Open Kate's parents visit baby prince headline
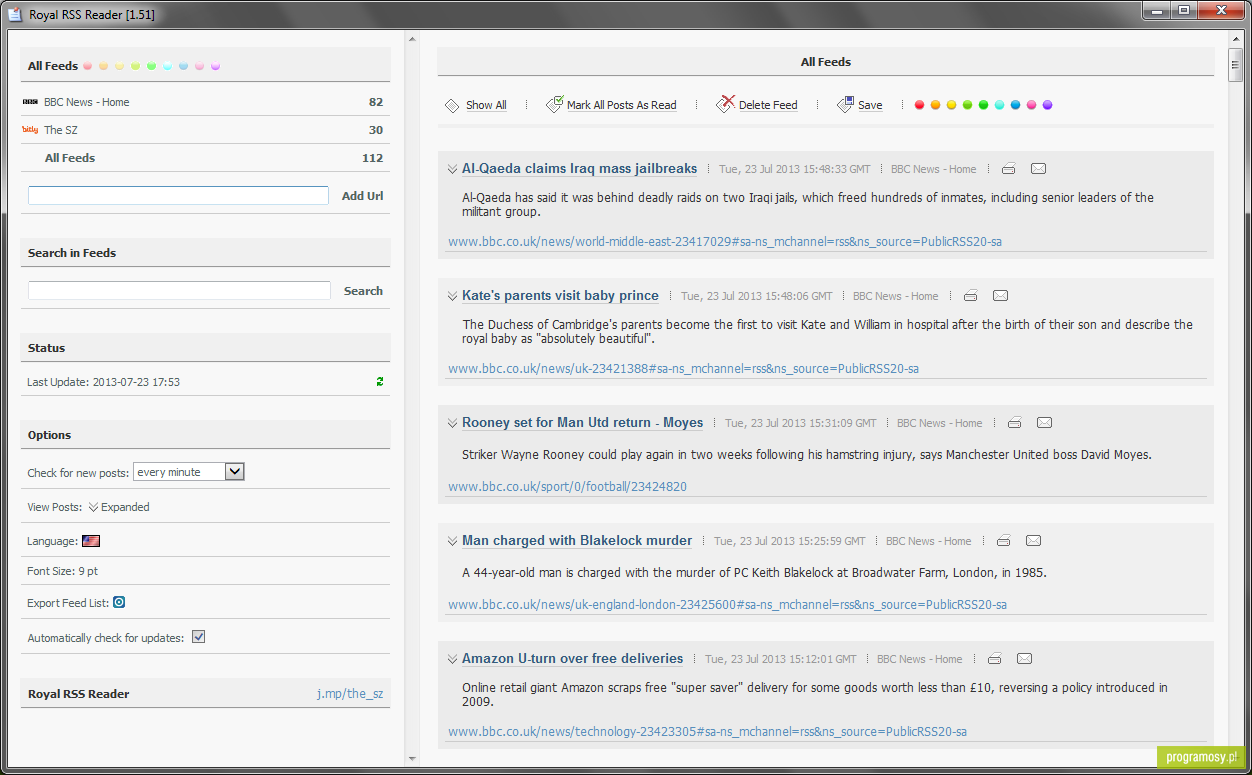Image resolution: width=1252 pixels, height=775 pixels. 560,296
